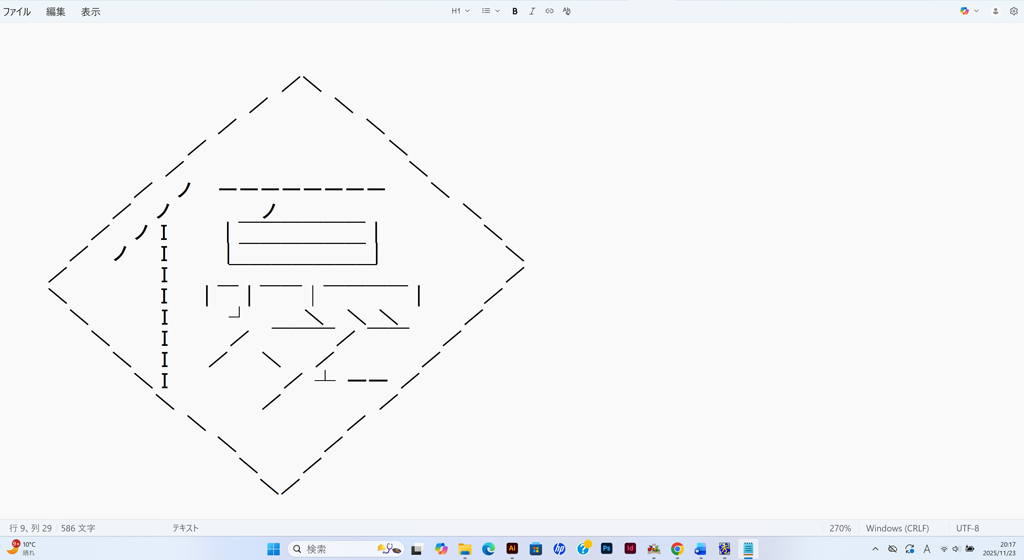Open Notepad settings gear icon

1013,11
